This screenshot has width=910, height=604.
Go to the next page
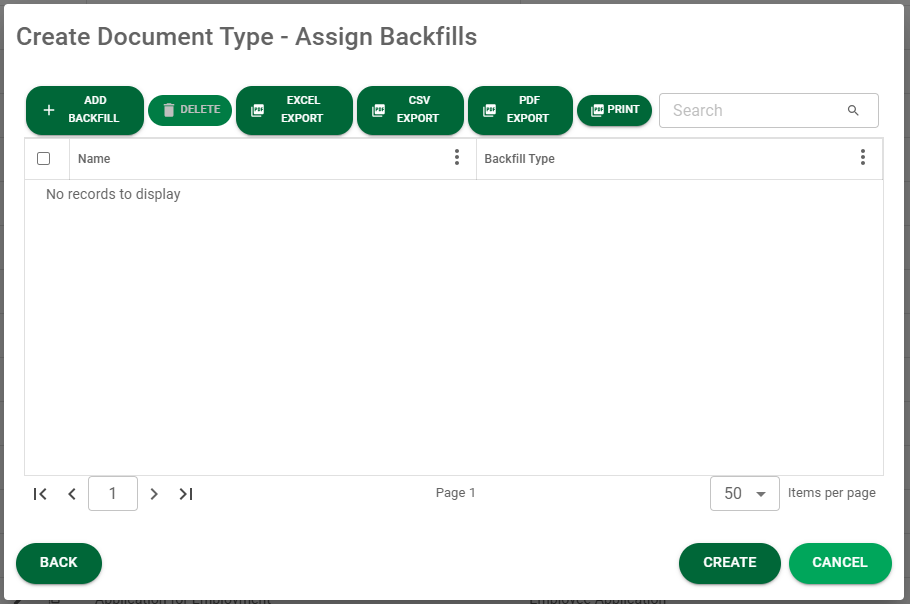click(154, 494)
